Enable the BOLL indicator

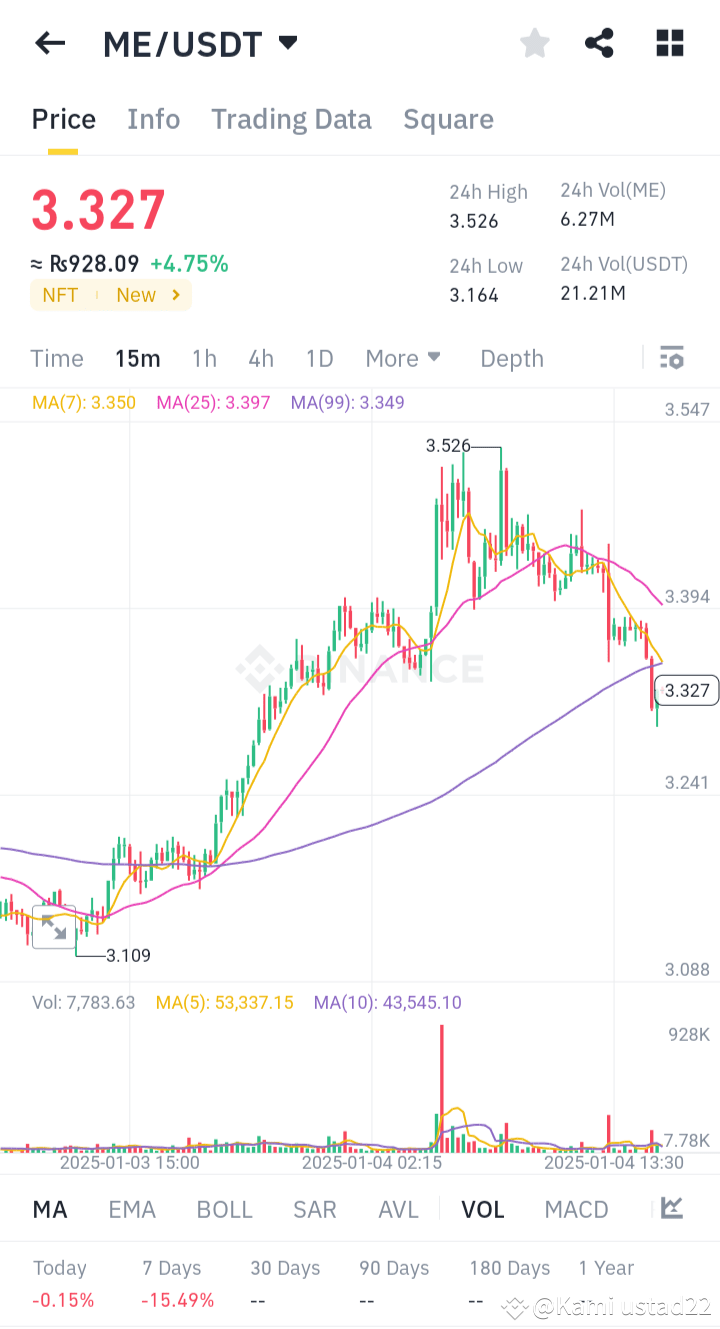tap(224, 1209)
